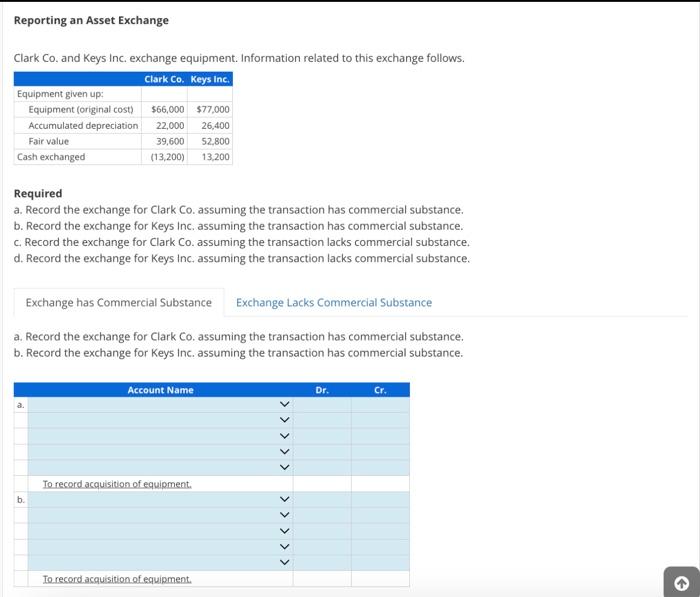
Task: Select the $77,000 equipment cost cell
Action: [x=210, y=109]
